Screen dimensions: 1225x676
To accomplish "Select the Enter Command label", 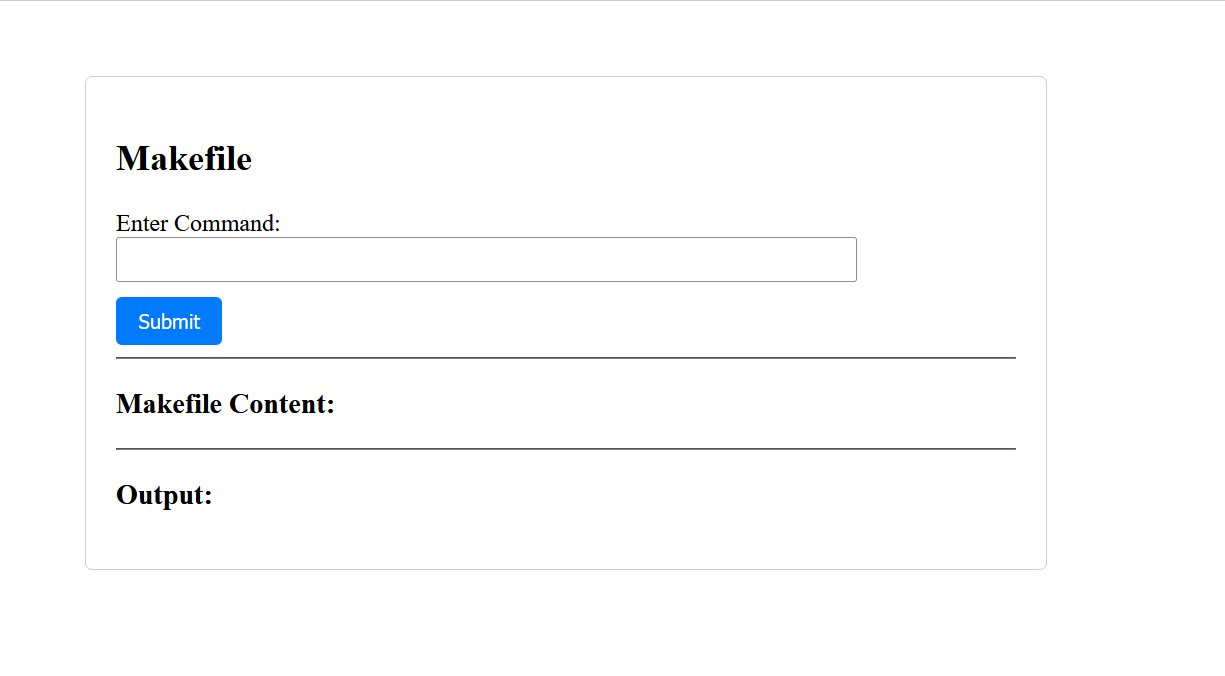I will (x=198, y=223).
